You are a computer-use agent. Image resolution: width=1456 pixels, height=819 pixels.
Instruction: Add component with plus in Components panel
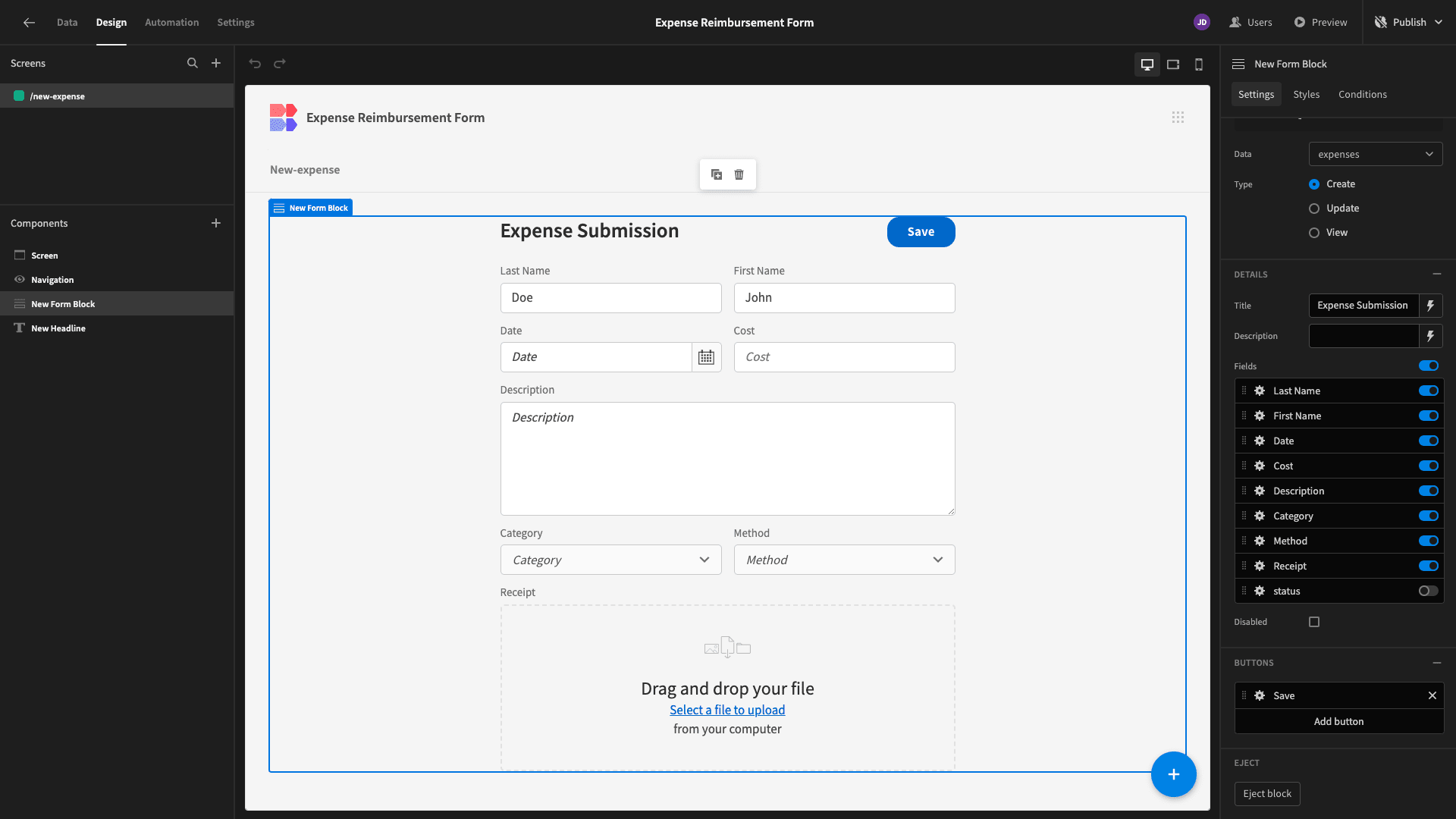click(x=216, y=223)
